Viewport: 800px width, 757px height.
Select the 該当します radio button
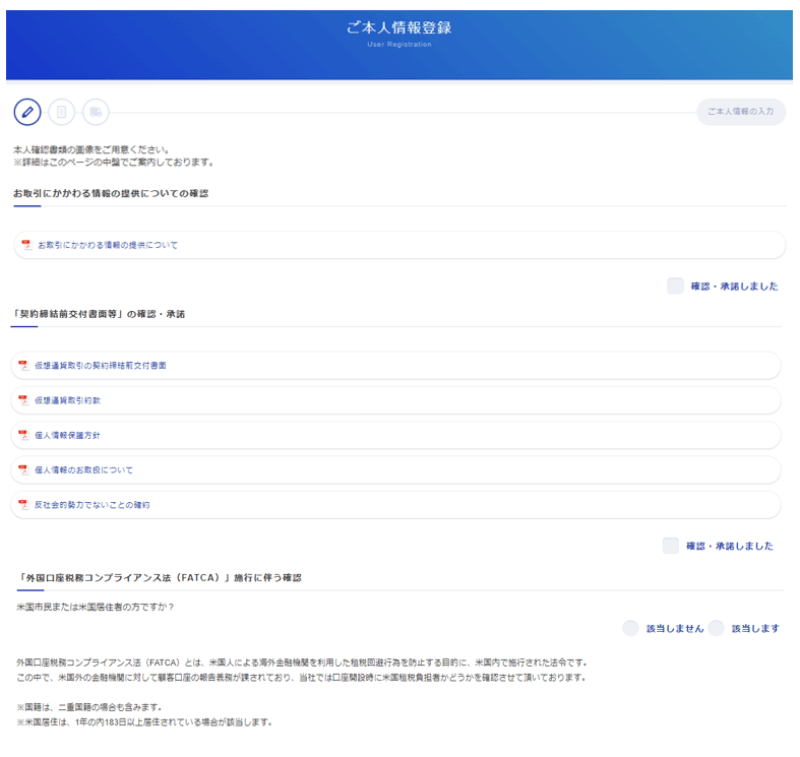716,628
